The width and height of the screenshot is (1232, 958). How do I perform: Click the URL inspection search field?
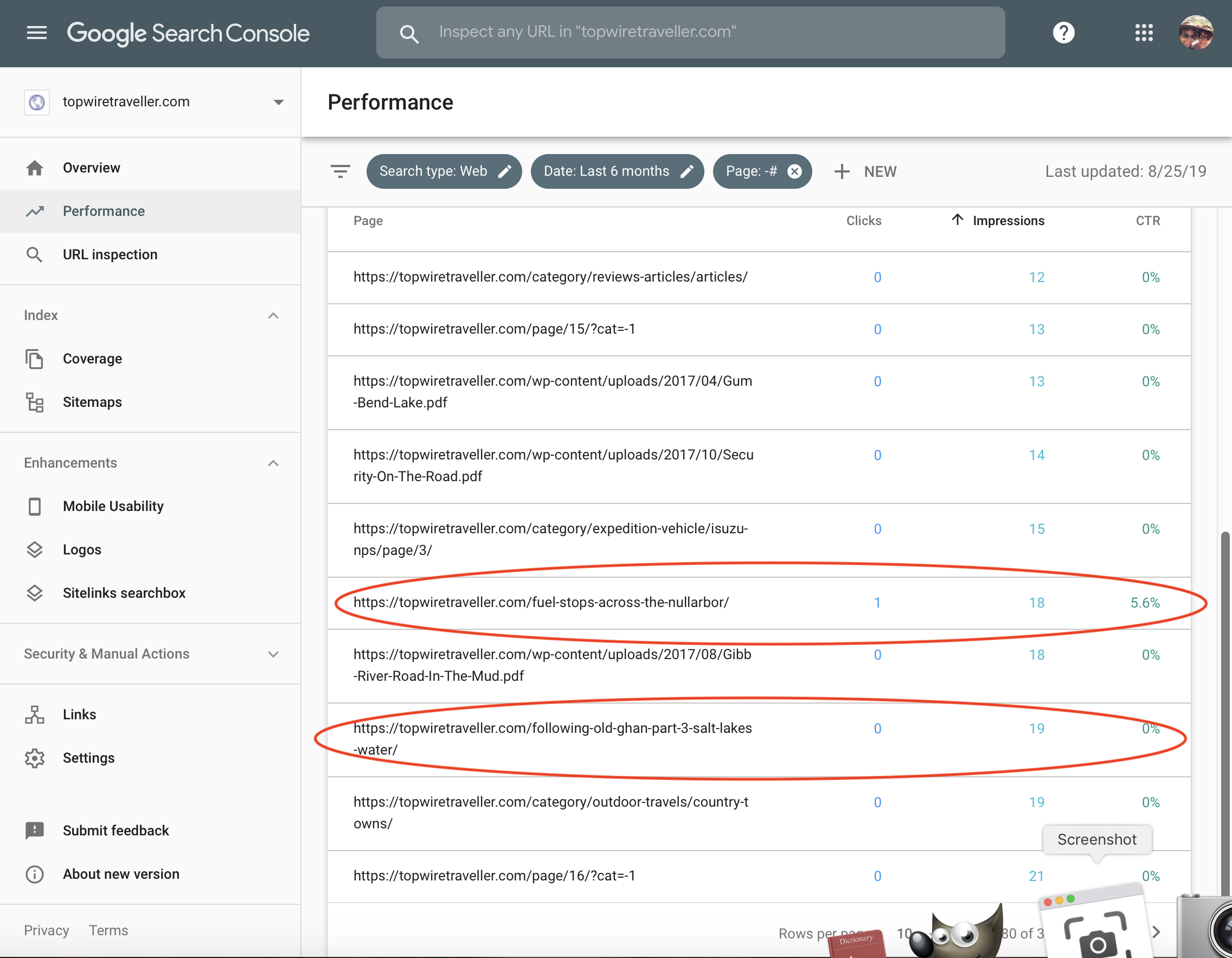[690, 33]
